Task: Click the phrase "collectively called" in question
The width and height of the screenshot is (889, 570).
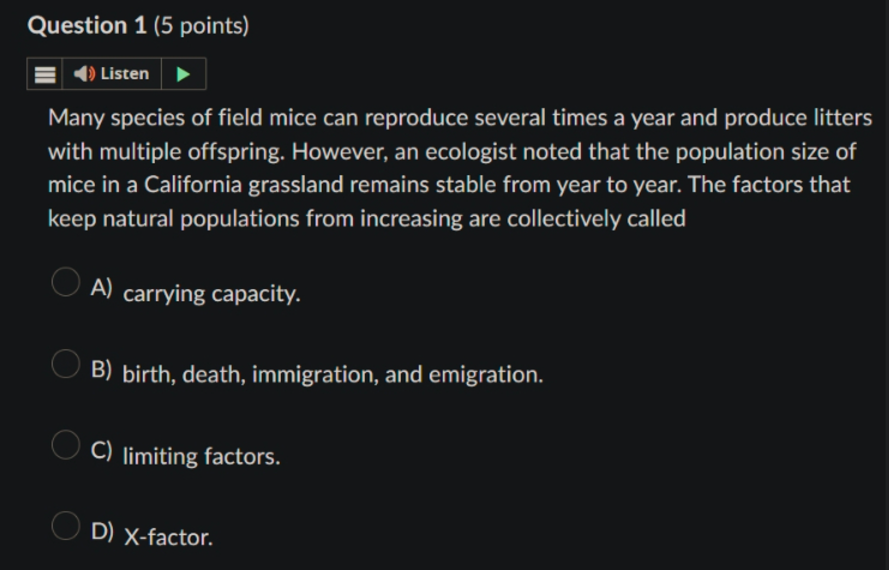Action: point(596,218)
